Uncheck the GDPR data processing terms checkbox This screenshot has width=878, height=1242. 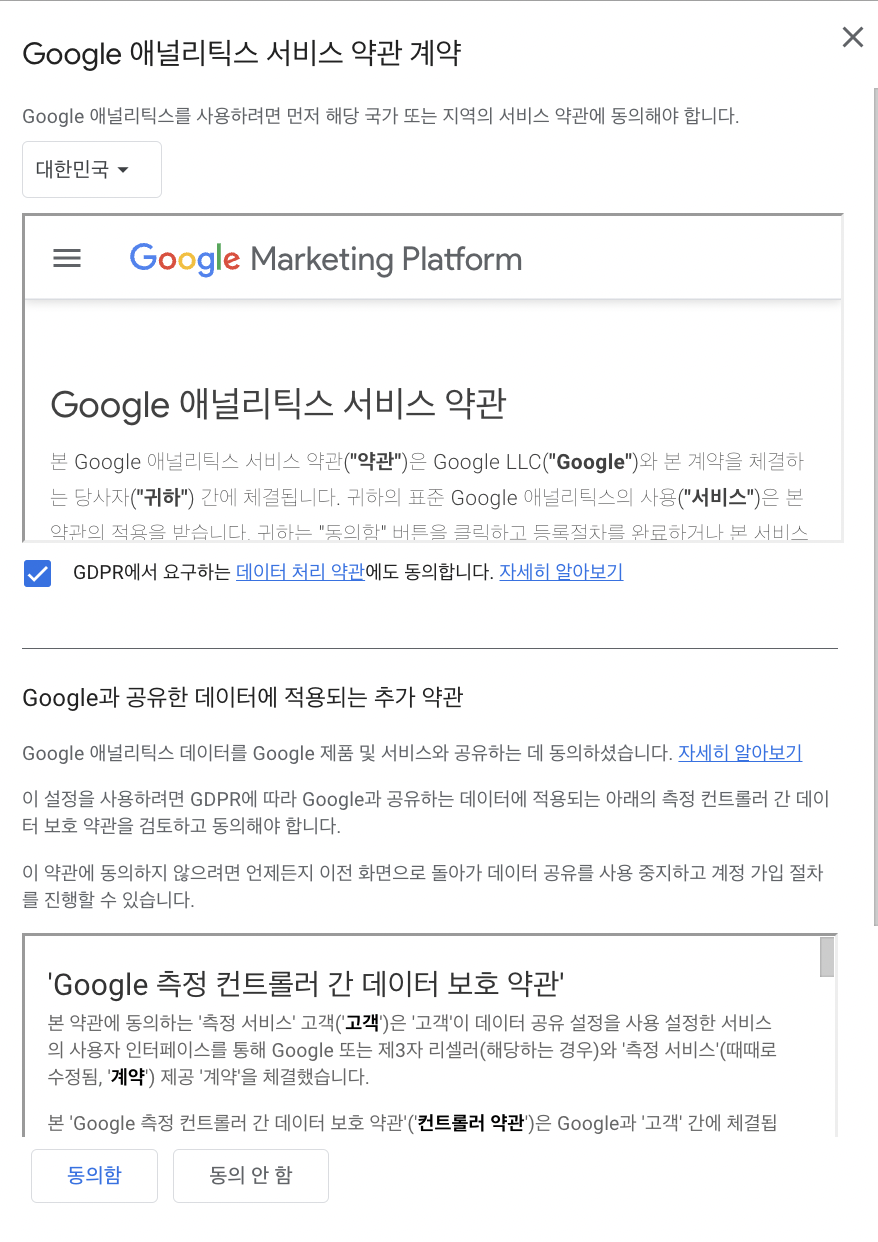point(38,573)
